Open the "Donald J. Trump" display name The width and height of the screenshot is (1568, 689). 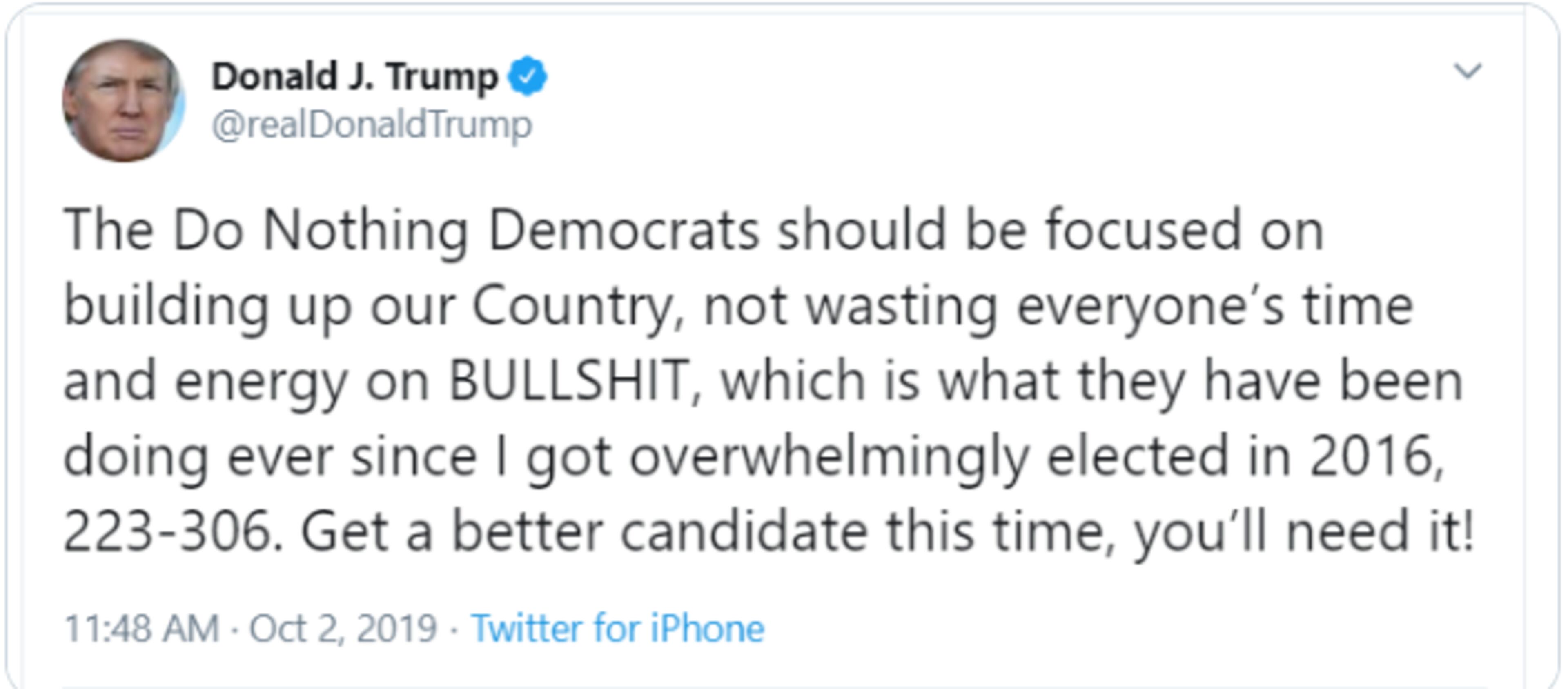(x=354, y=77)
